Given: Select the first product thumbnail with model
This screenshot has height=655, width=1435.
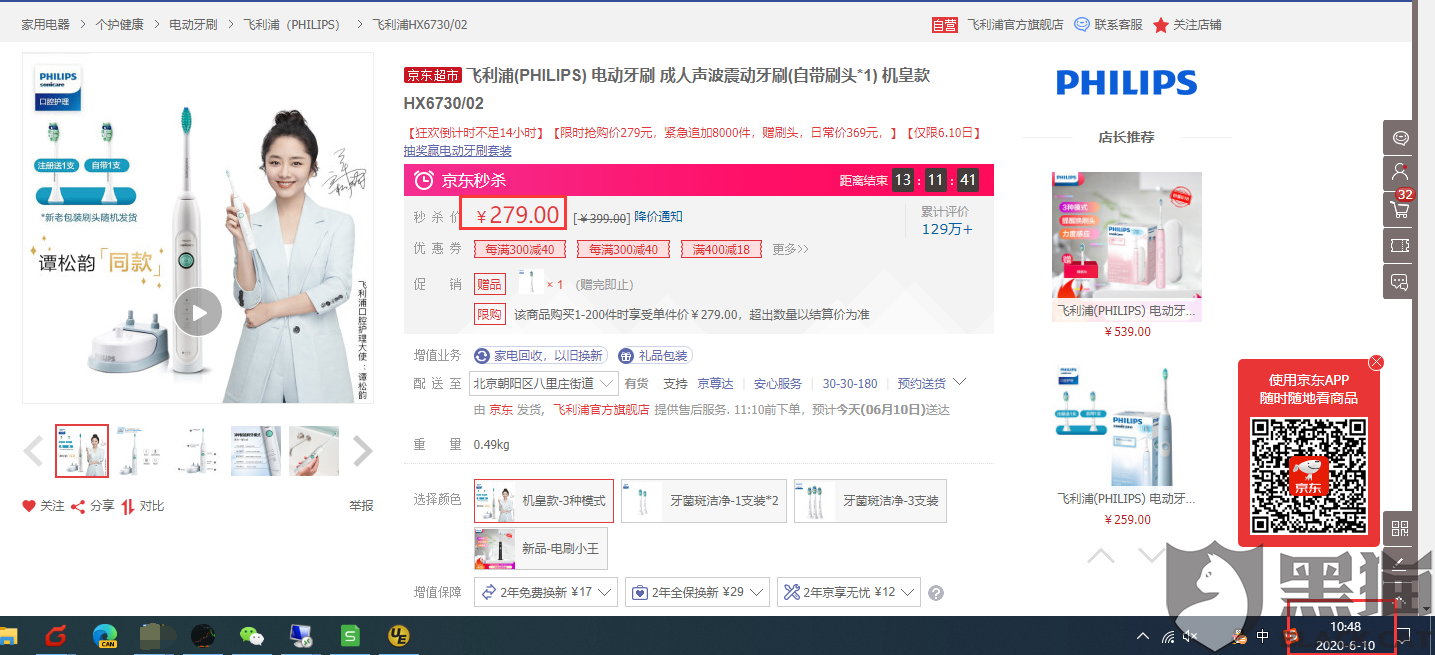Looking at the screenshot, I should [x=82, y=451].
